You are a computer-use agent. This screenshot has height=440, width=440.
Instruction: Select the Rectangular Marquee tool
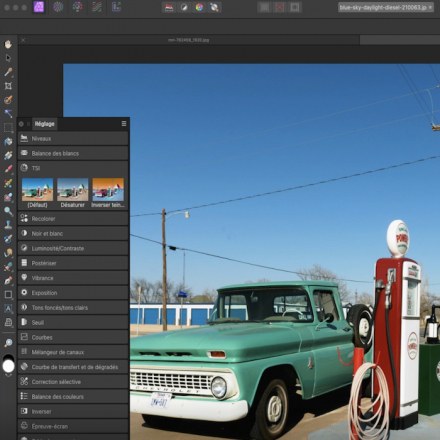point(8,127)
